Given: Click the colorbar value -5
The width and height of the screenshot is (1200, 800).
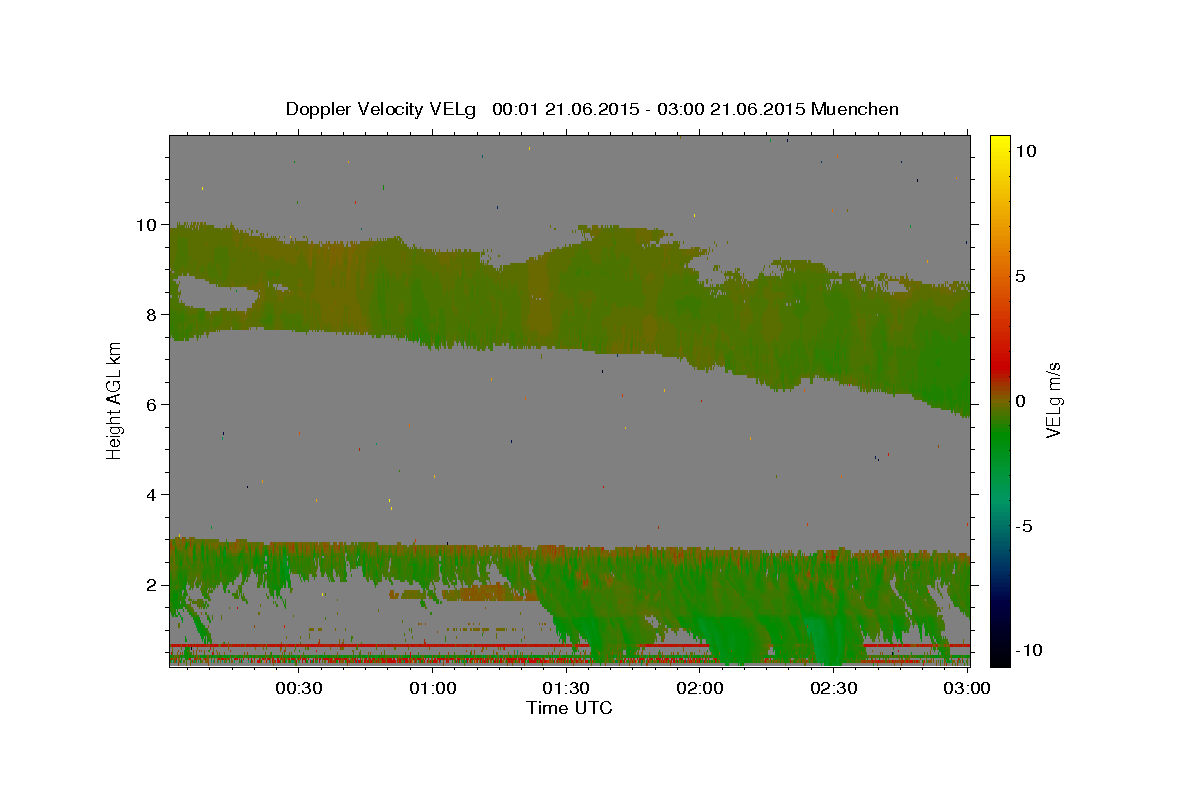Looking at the screenshot, I should (1024, 526).
